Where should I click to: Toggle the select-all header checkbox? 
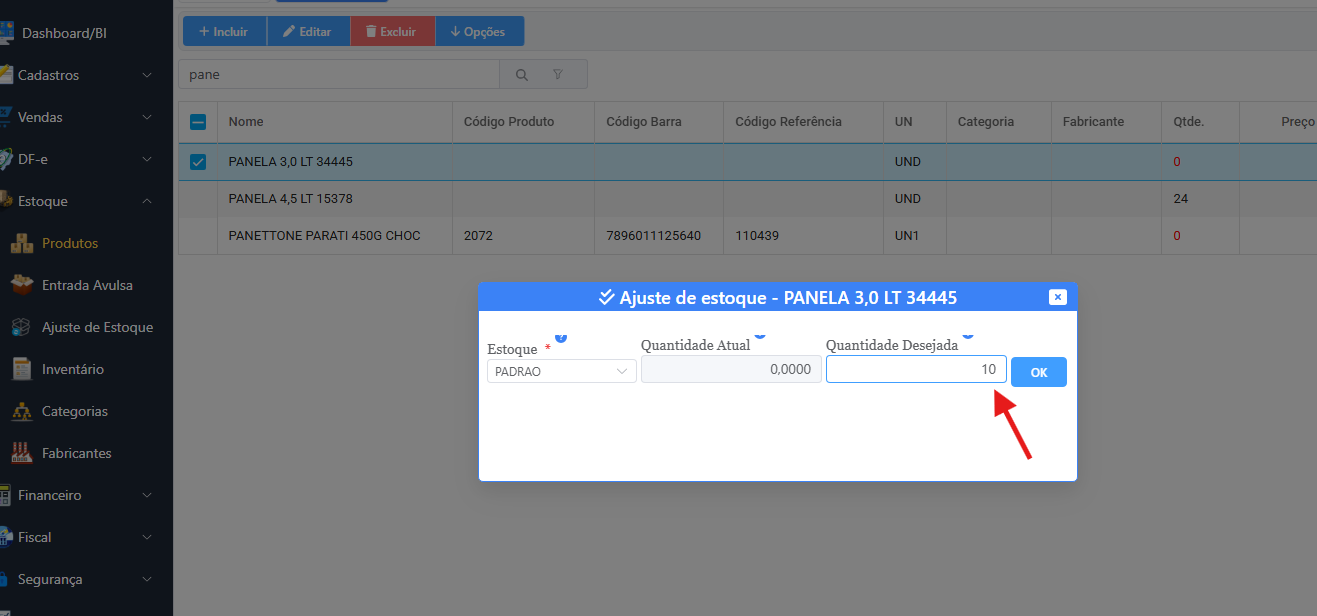coord(198,122)
